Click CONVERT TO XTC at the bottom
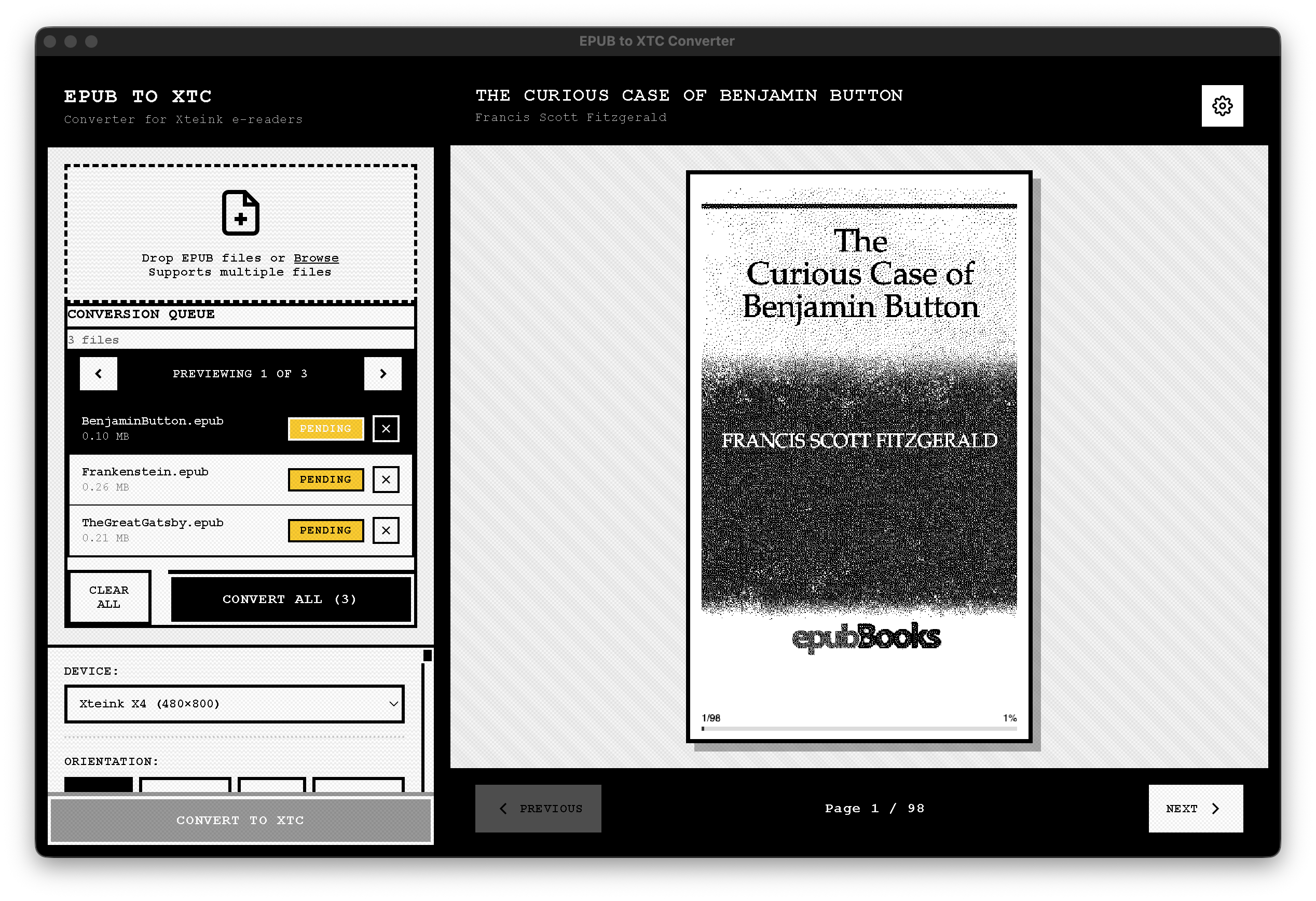 (x=240, y=820)
